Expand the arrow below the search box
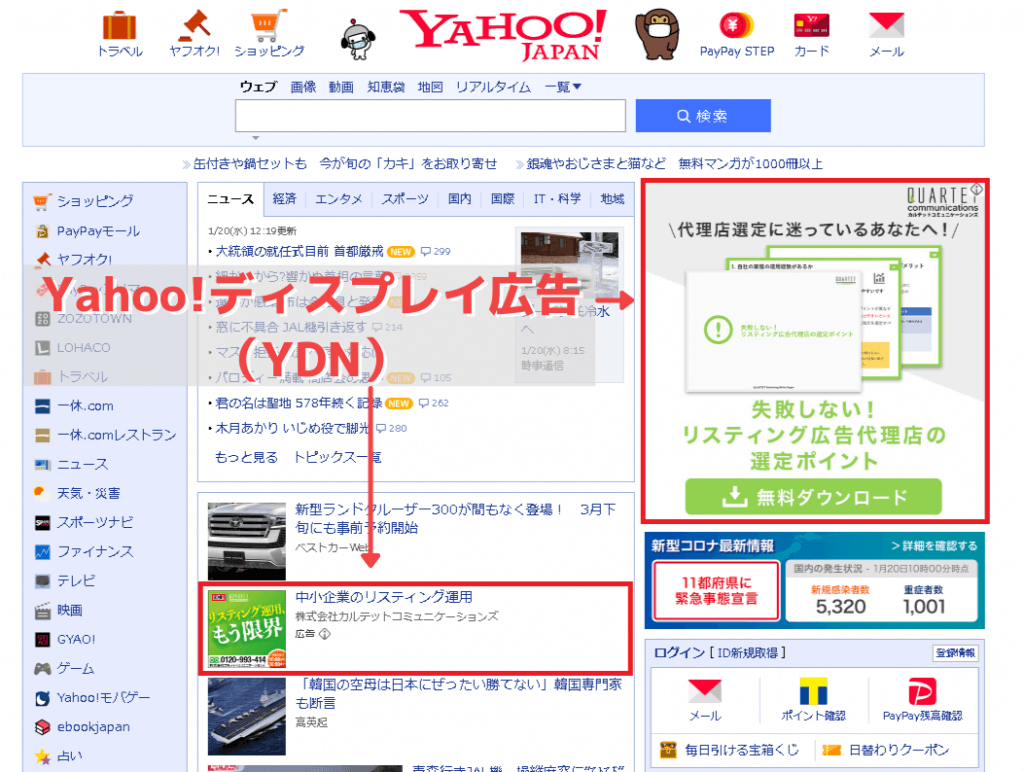 click(x=256, y=138)
